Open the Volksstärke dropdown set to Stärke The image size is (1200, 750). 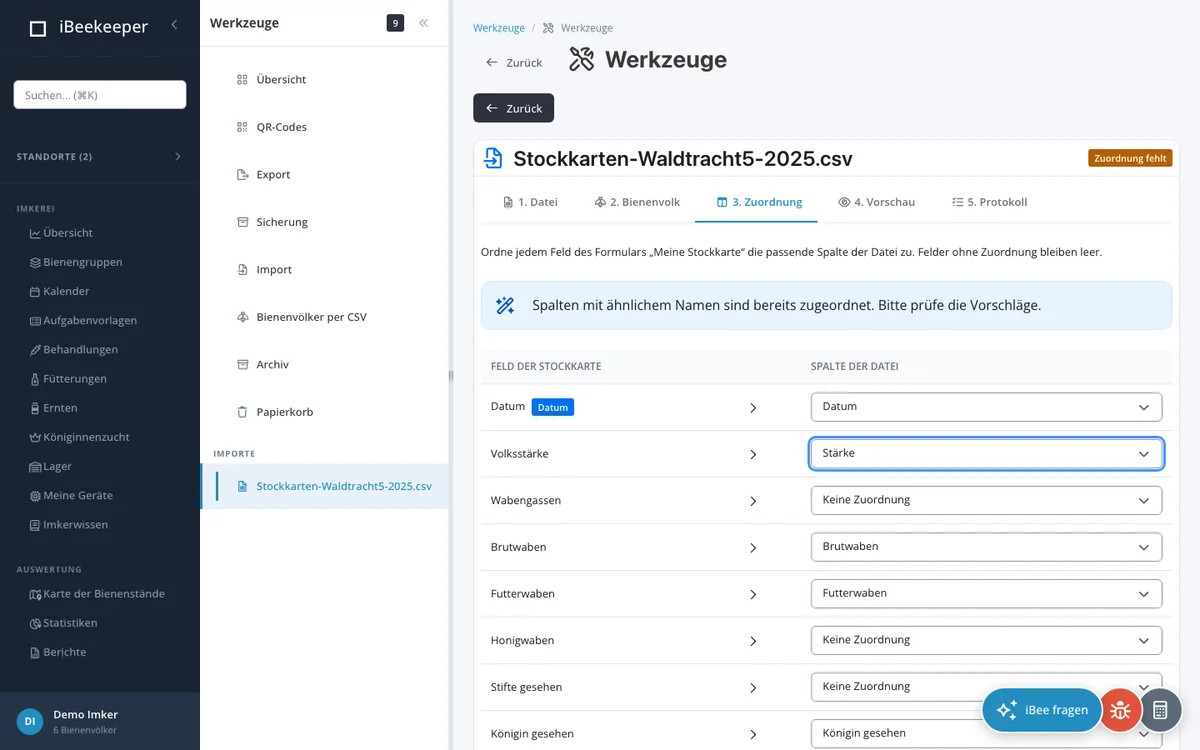point(986,453)
